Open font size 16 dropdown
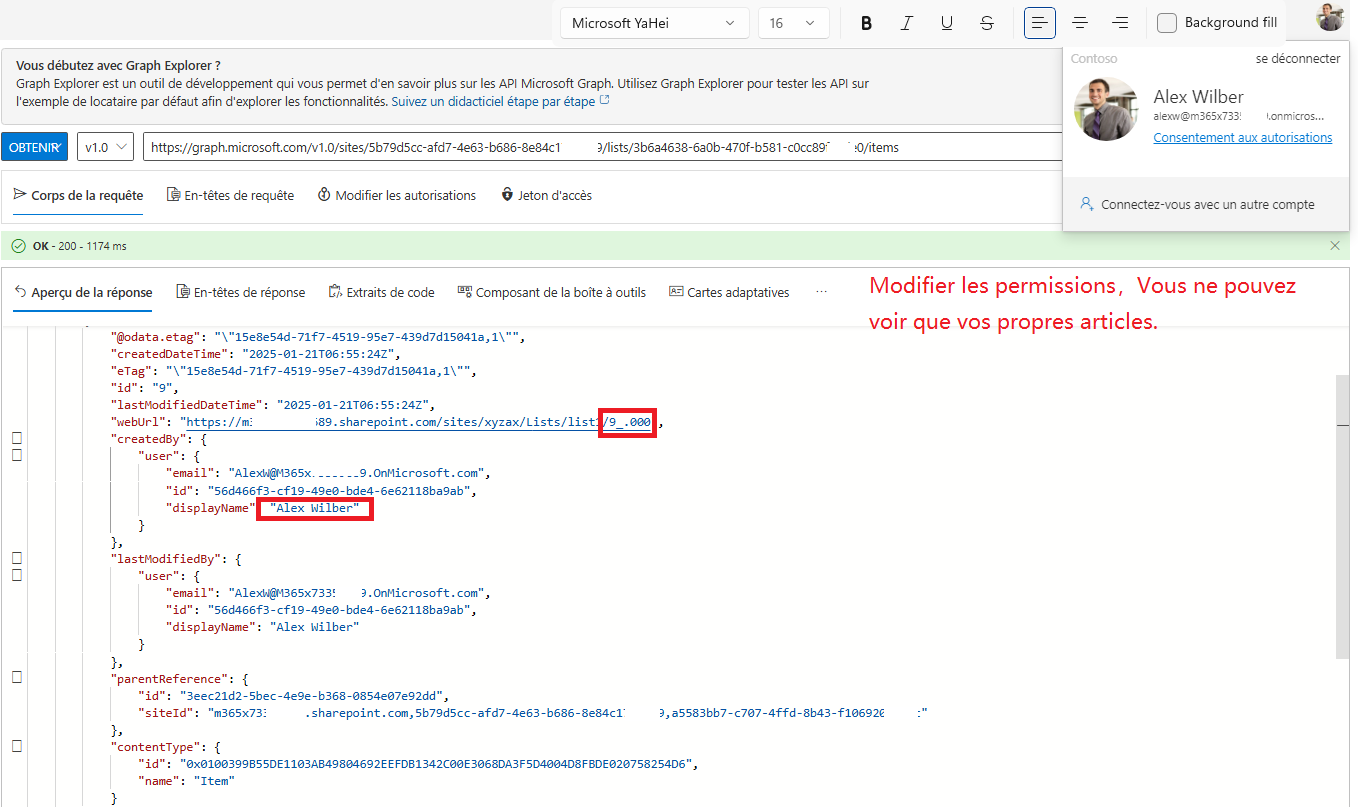The image size is (1358, 807). pyautogui.click(x=794, y=23)
